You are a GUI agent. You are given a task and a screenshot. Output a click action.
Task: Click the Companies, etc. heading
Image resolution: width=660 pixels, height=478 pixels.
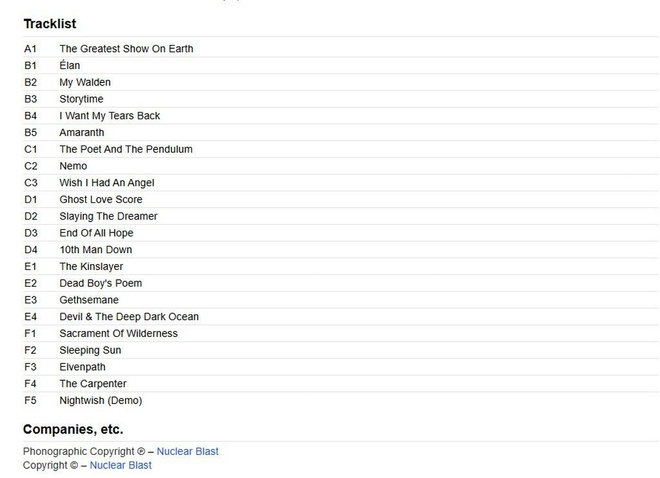pyautogui.click(x=73, y=429)
